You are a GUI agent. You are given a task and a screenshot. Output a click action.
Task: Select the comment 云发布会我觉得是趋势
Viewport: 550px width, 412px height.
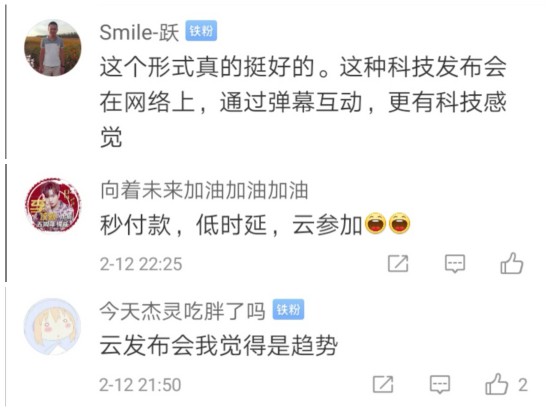[219, 346]
